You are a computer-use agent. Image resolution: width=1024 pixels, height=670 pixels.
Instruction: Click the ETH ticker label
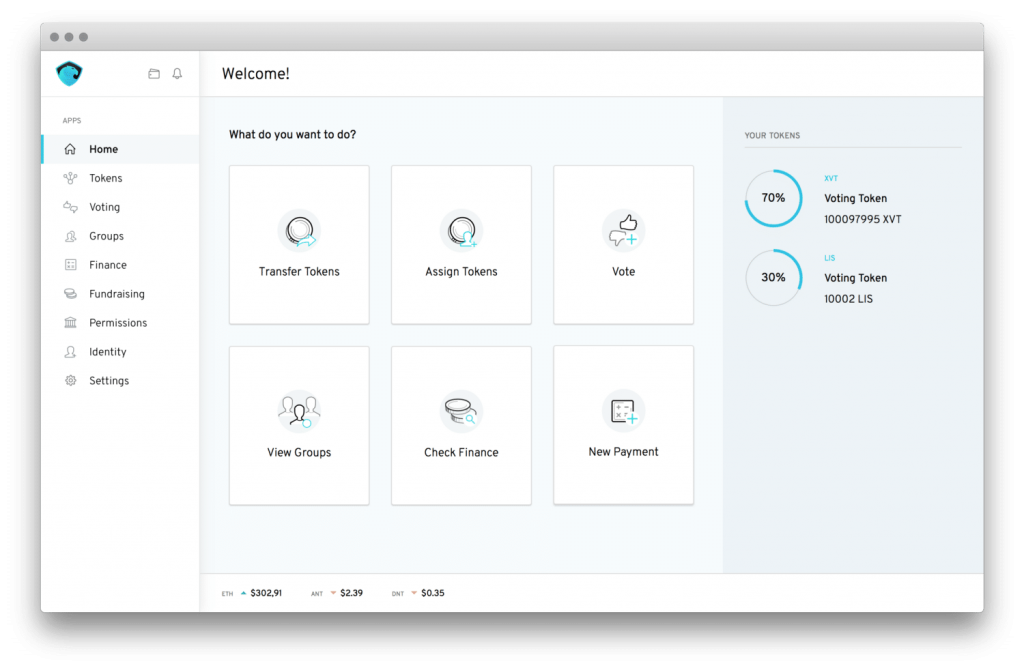(227, 594)
